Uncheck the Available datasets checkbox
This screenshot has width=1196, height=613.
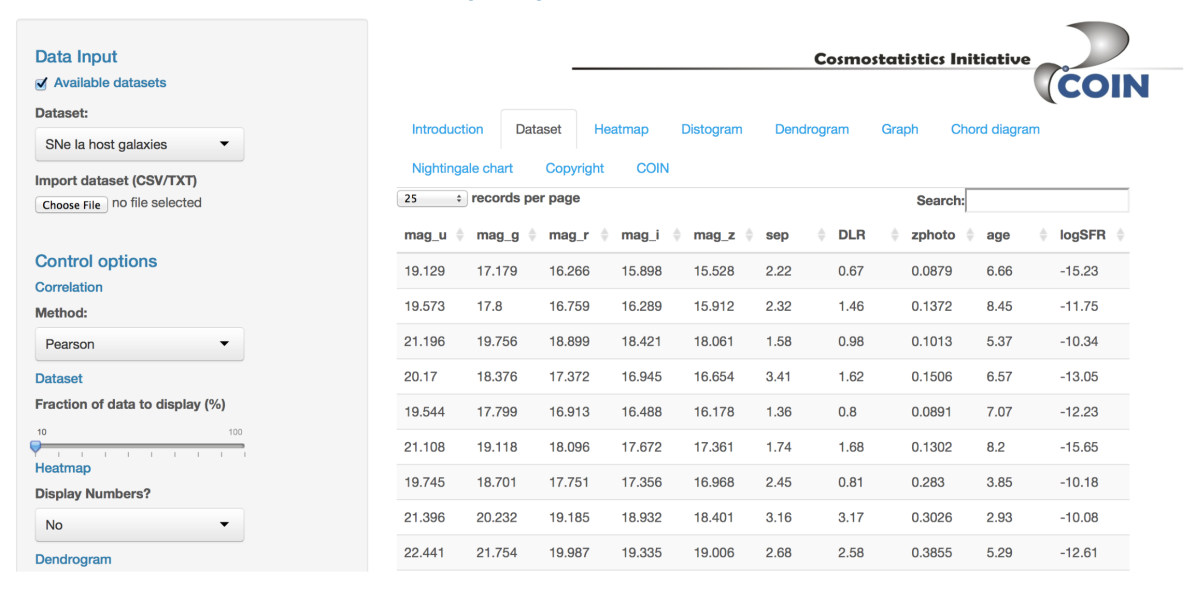click(41, 83)
